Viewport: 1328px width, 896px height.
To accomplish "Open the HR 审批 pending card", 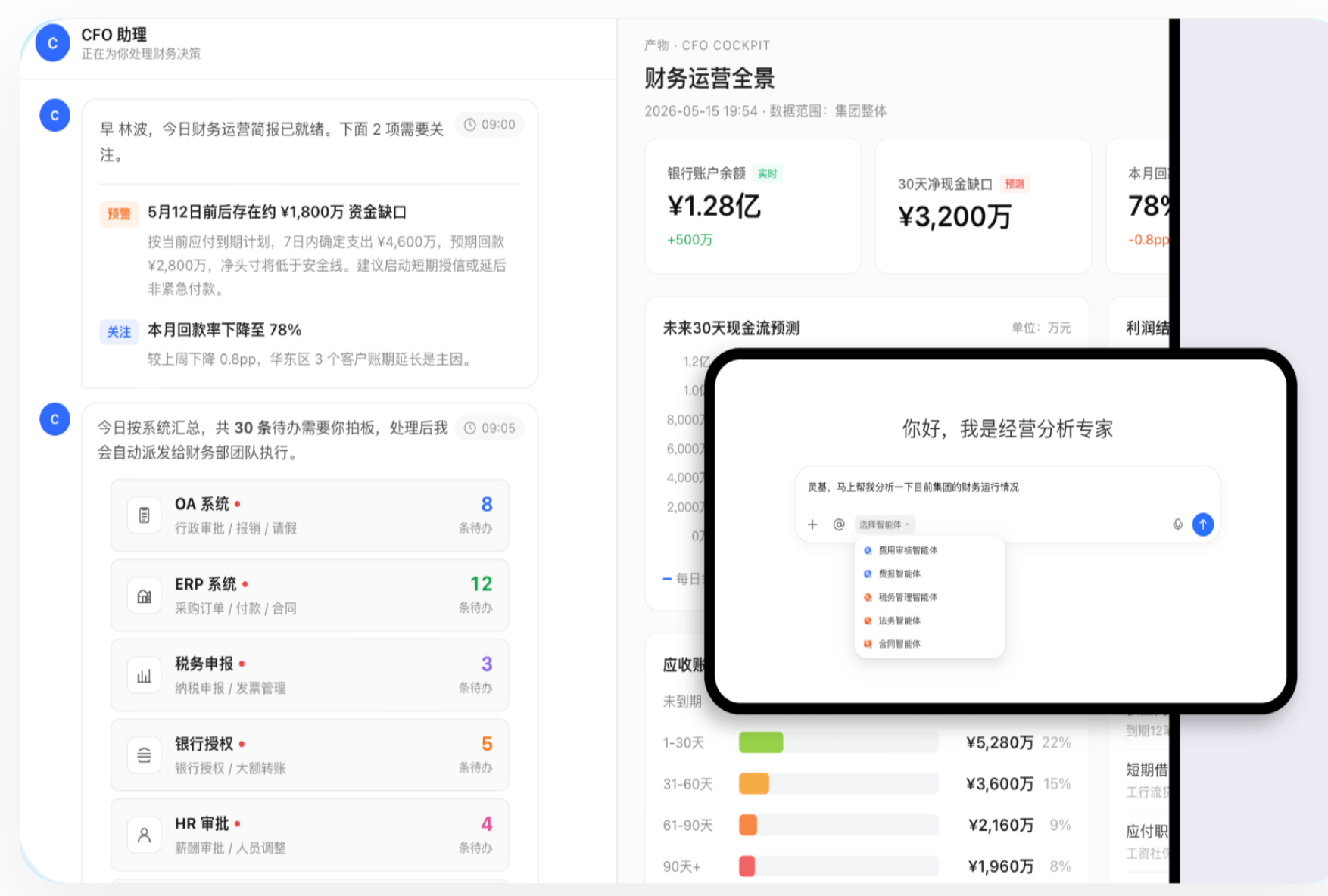I will [310, 835].
